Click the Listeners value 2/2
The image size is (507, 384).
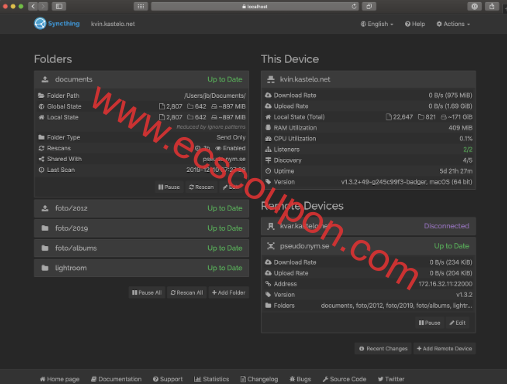click(x=468, y=149)
